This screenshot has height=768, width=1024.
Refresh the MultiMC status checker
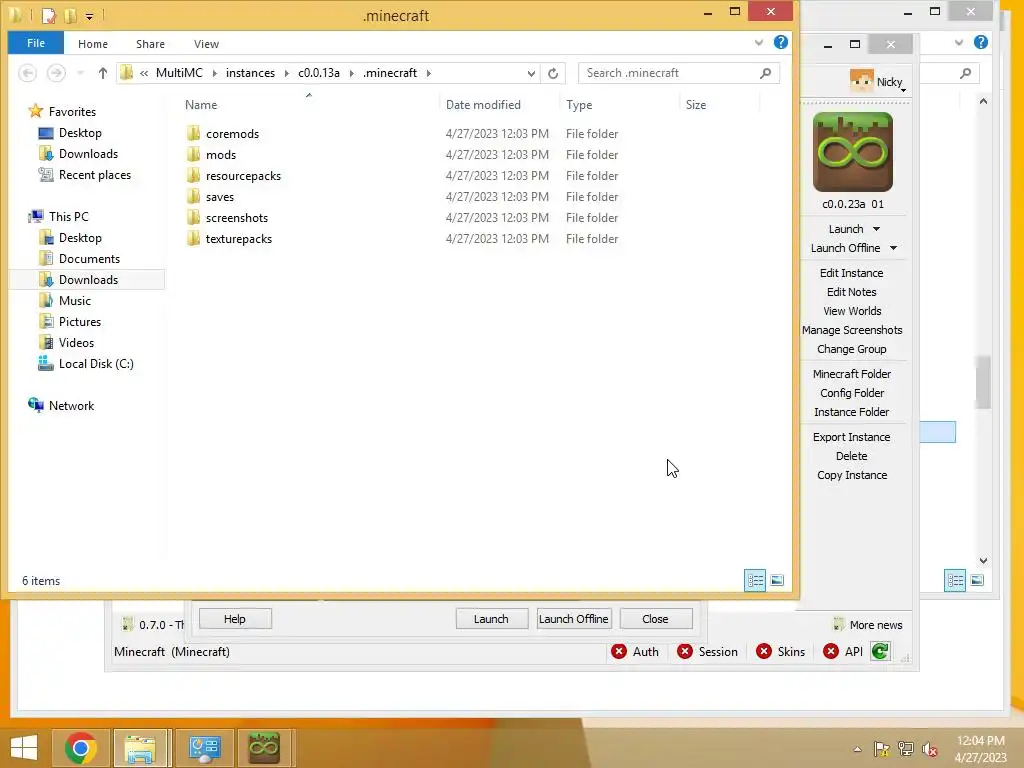click(880, 651)
